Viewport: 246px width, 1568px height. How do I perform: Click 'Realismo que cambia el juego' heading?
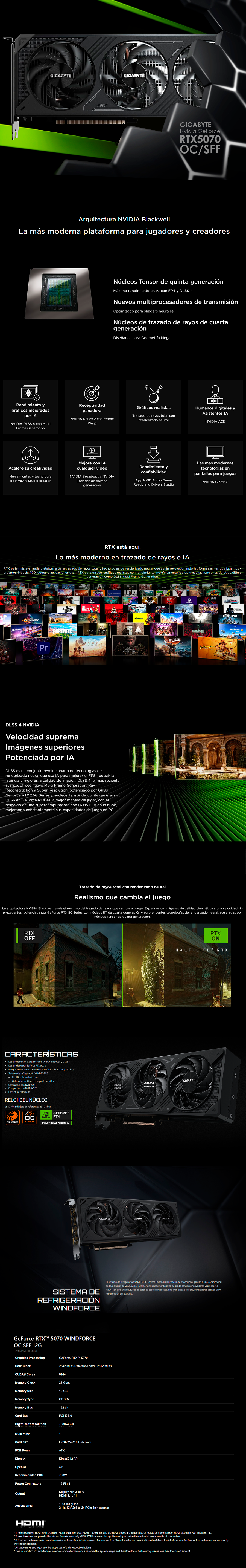click(x=122, y=897)
